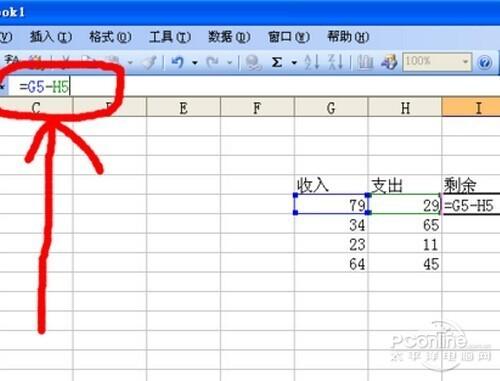Sort ascending with the A-Z icon
This screenshot has width=500, height=381.
(x=312, y=62)
